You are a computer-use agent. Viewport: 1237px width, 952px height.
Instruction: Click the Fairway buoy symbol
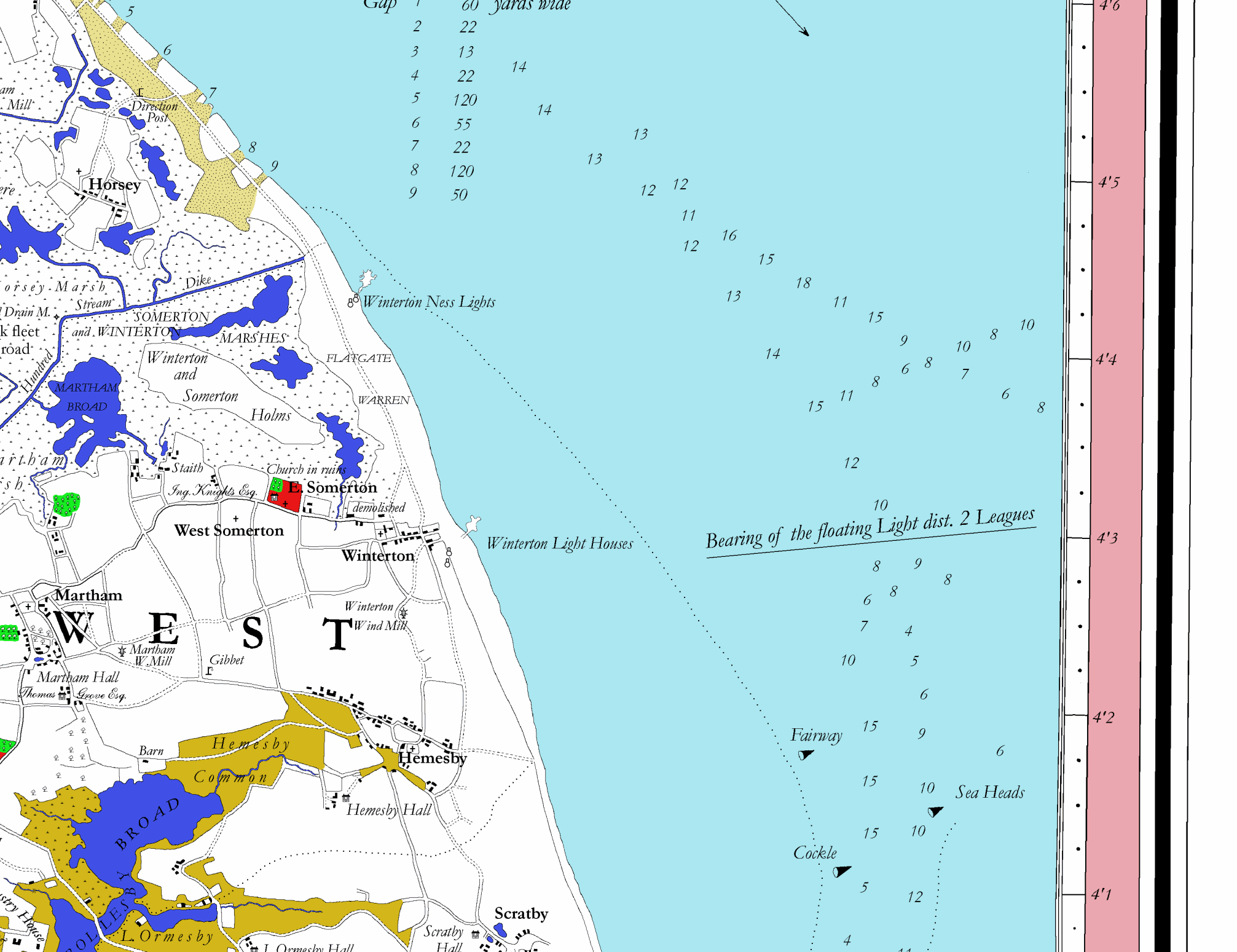tap(806, 755)
